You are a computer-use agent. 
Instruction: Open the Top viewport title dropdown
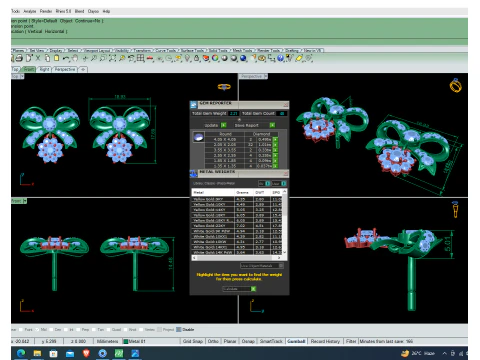pos(22,76)
